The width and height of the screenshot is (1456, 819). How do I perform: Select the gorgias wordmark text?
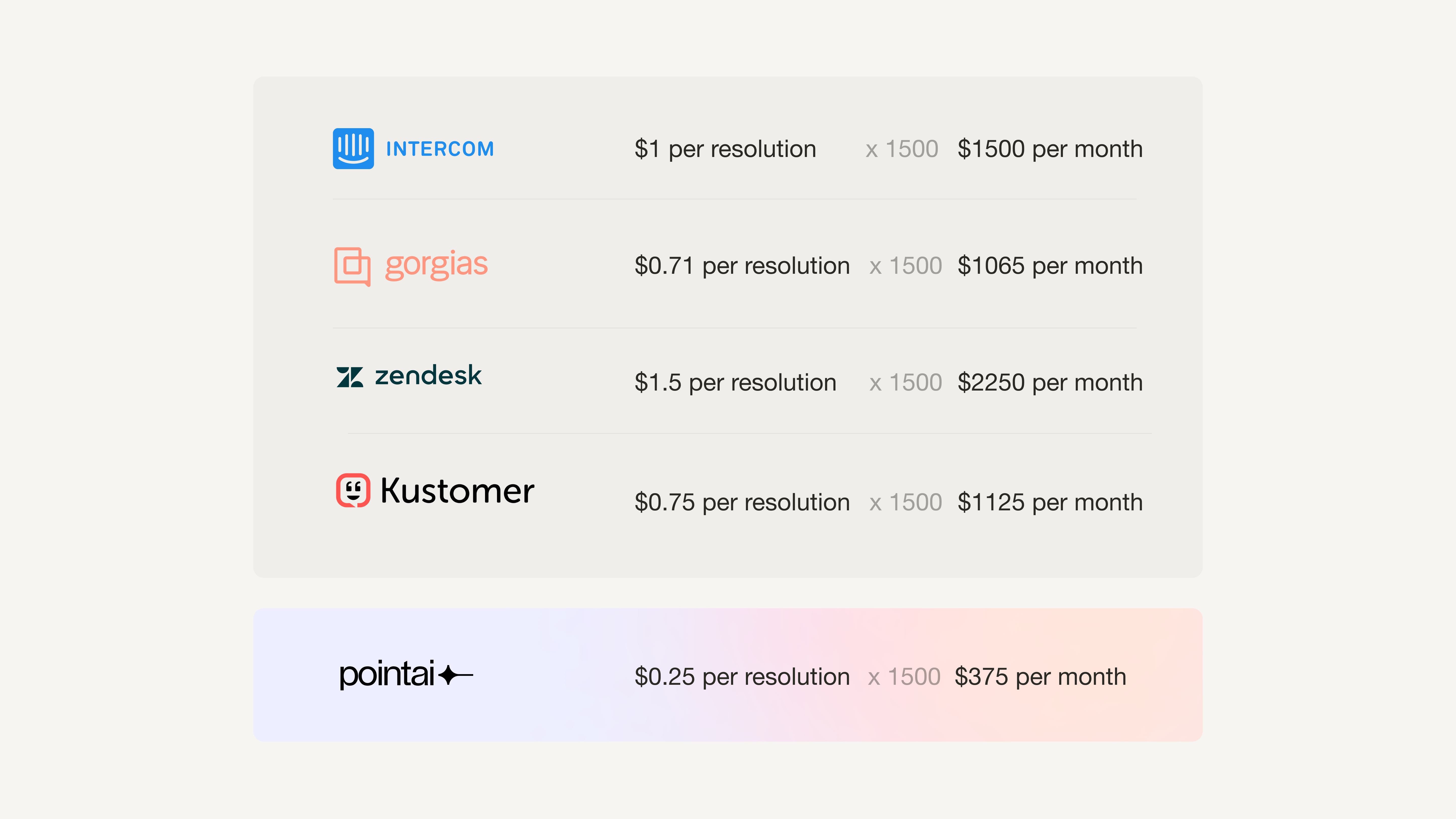[436, 264]
